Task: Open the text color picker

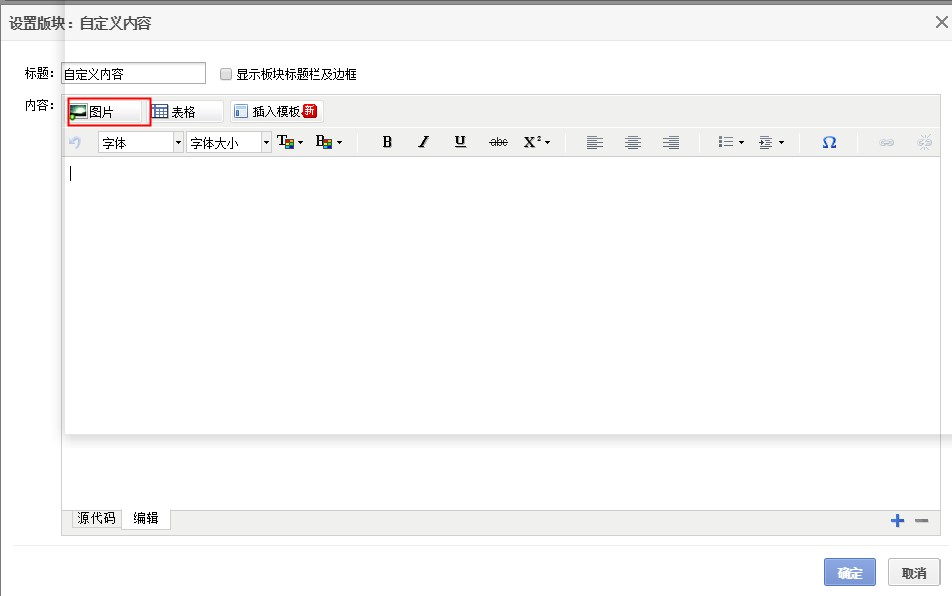Action: click(x=291, y=142)
